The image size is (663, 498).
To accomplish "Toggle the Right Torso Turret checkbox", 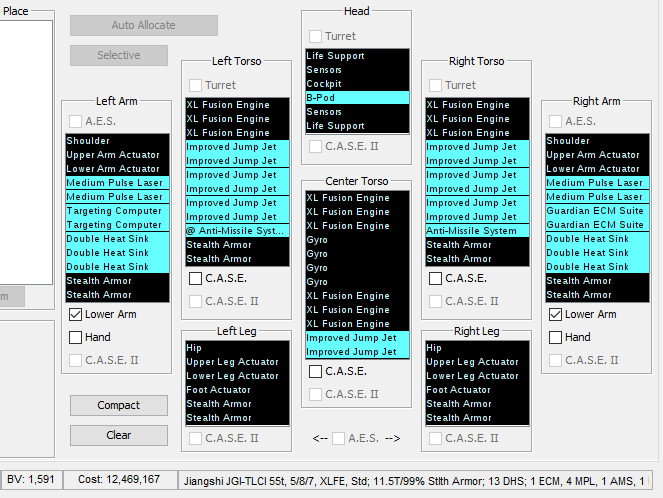I will pyautogui.click(x=435, y=85).
